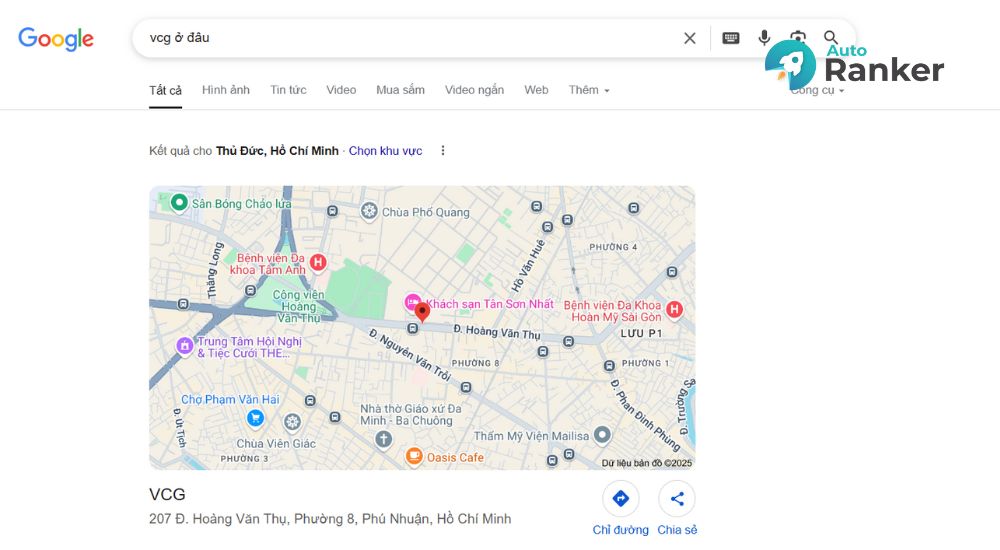
Task: Select Bệnh viện Hoàn Mỹ Sài Gòn hospital icon
Action: (674, 310)
